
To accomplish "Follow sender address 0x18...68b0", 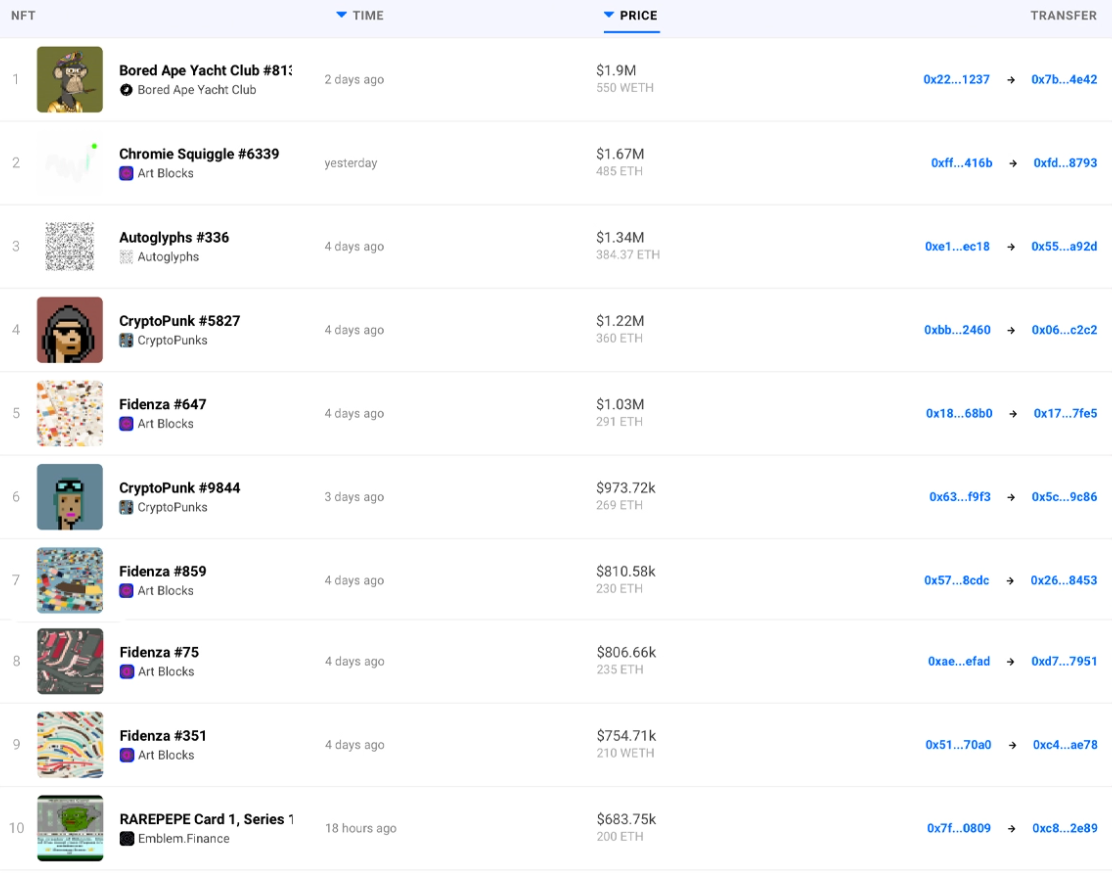I will (x=960, y=413).
